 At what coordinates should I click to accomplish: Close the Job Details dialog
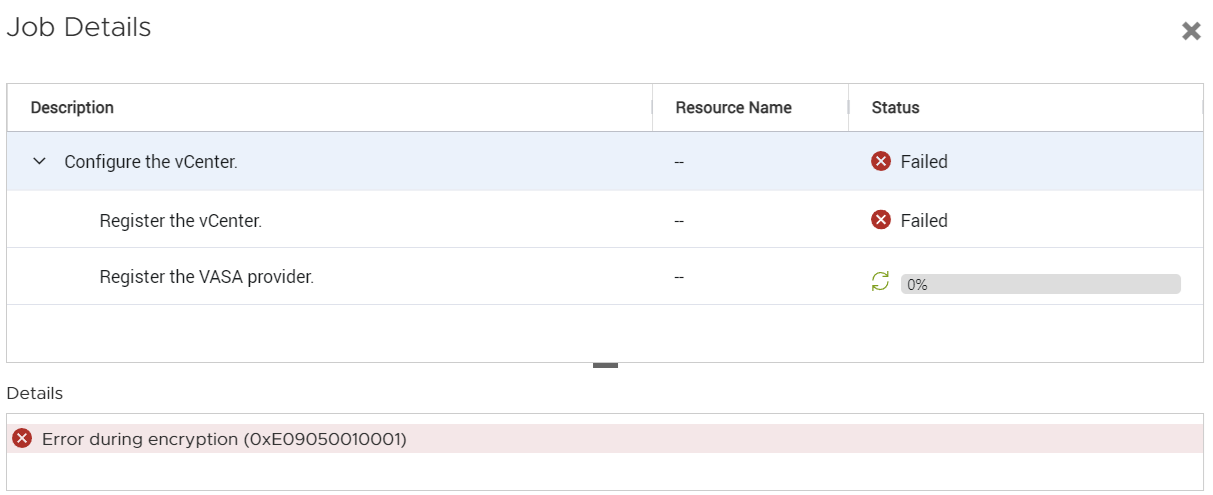coord(1191,31)
